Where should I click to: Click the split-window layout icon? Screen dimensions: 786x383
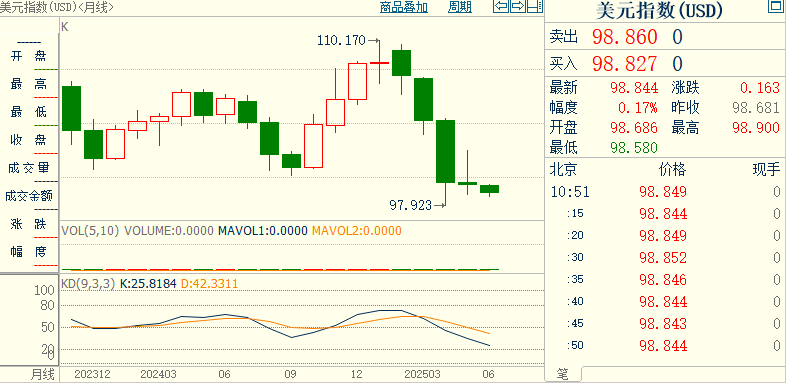point(535,7)
